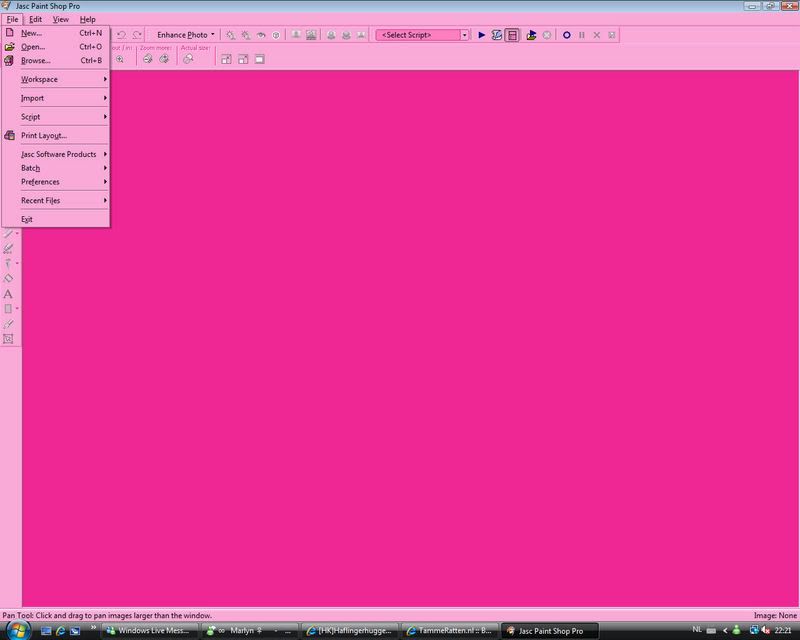Click the zoom in magnifier icon
This screenshot has width=800, height=640.
pos(120,59)
